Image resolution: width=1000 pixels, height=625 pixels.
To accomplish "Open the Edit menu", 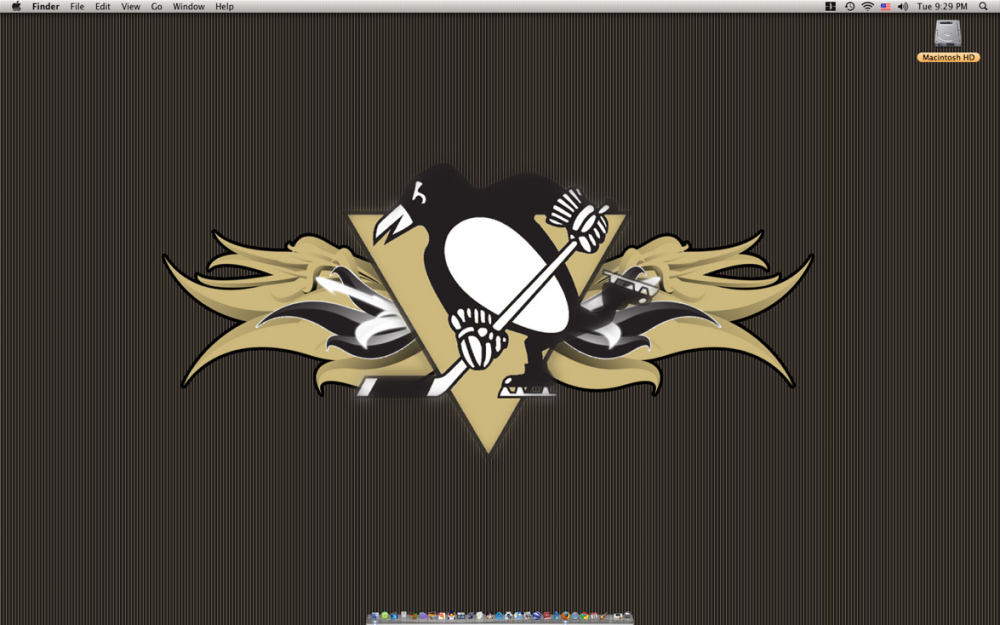I will (x=103, y=6).
